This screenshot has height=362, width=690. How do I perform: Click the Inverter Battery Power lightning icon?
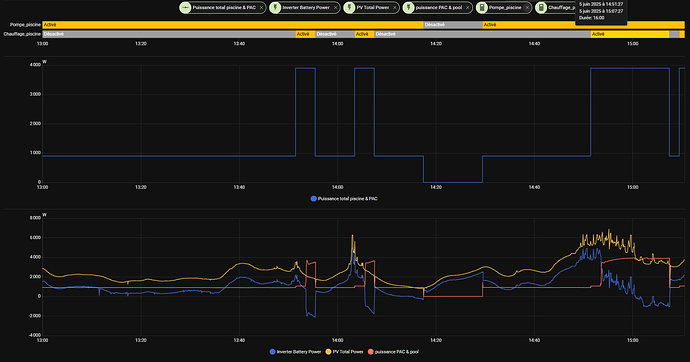(275, 7)
